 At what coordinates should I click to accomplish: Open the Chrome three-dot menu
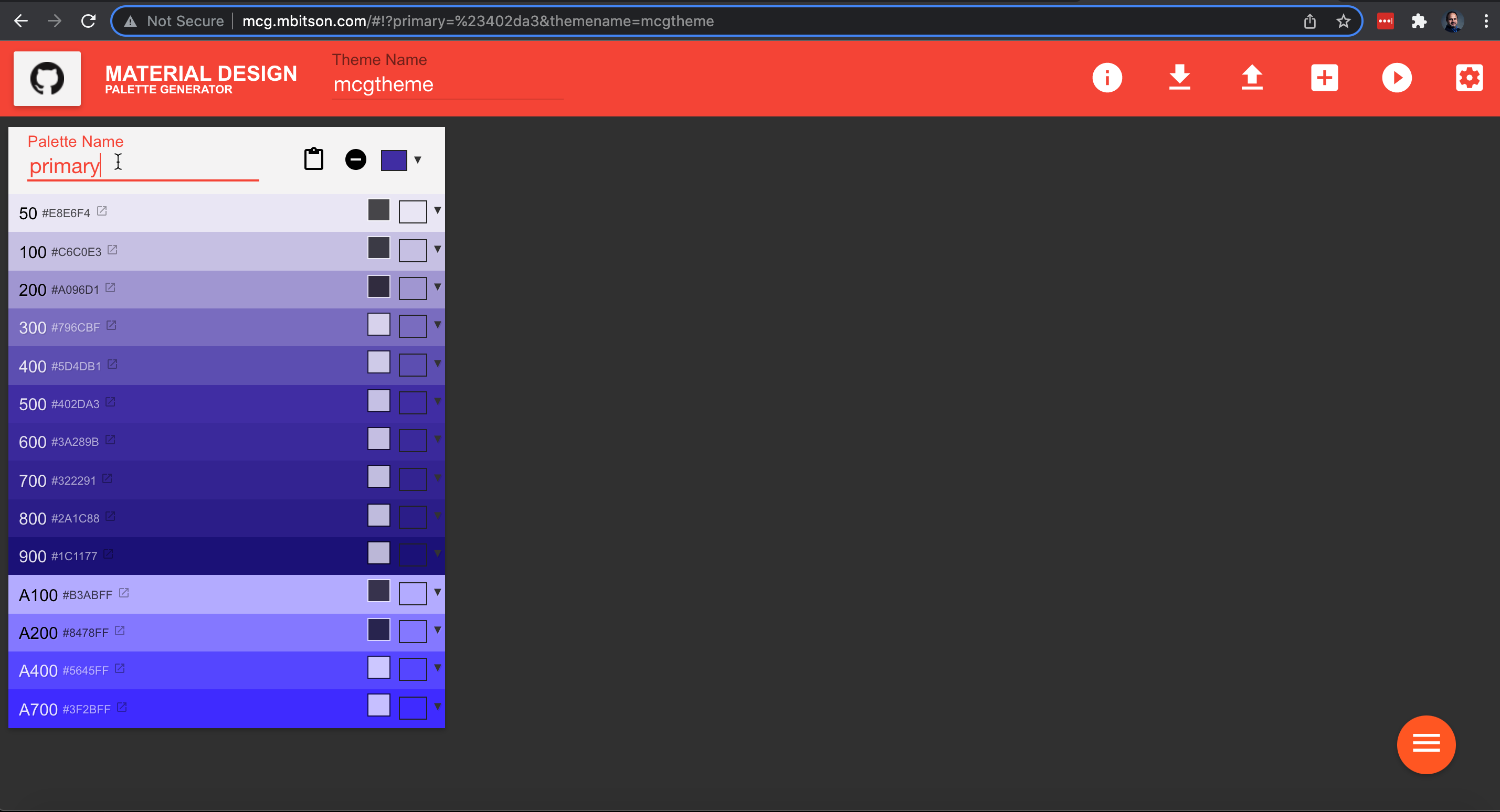(1486, 22)
